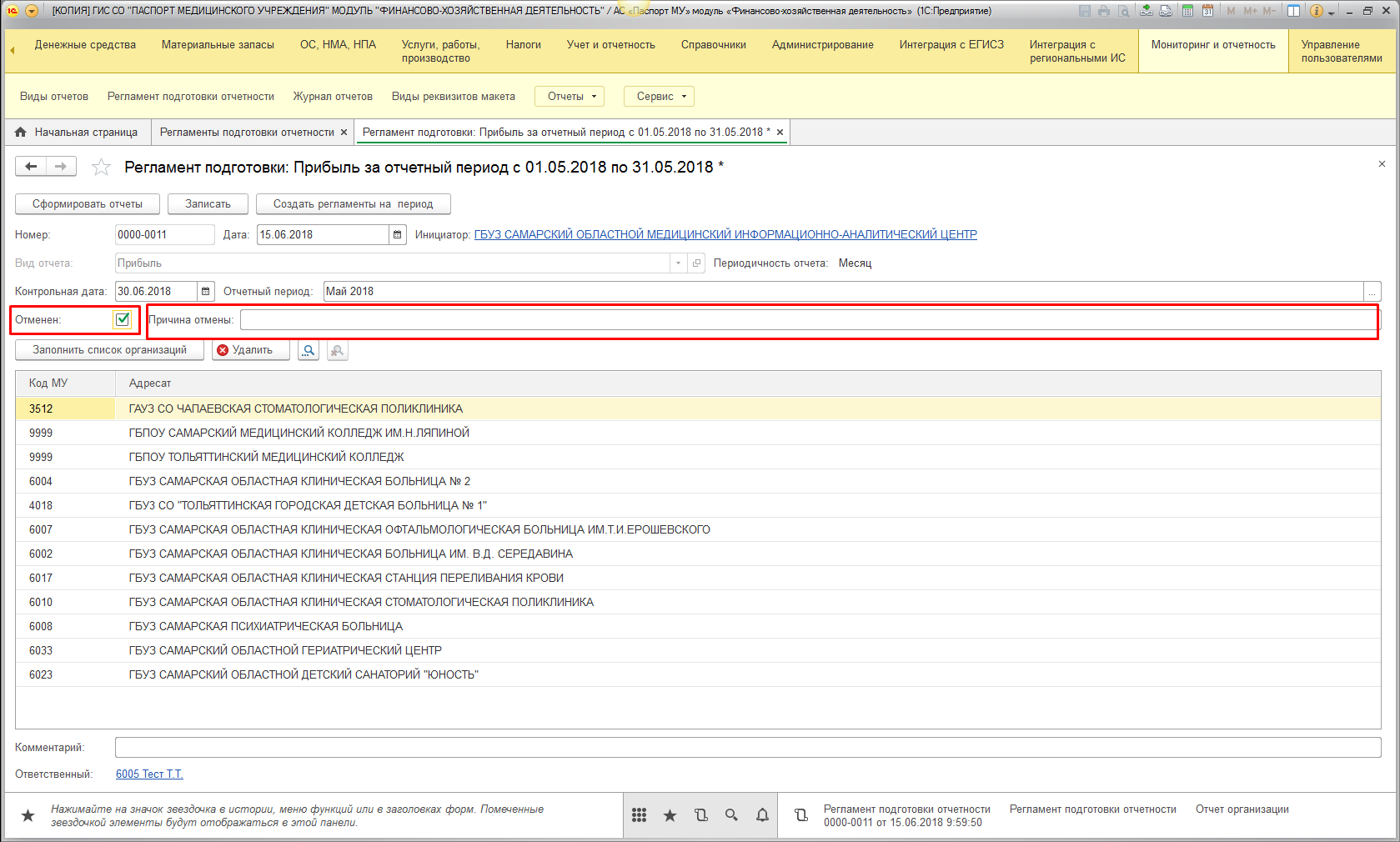Viewport: 1400px width, 842px height.
Task: Open the initiator organization link
Action: coord(725,235)
